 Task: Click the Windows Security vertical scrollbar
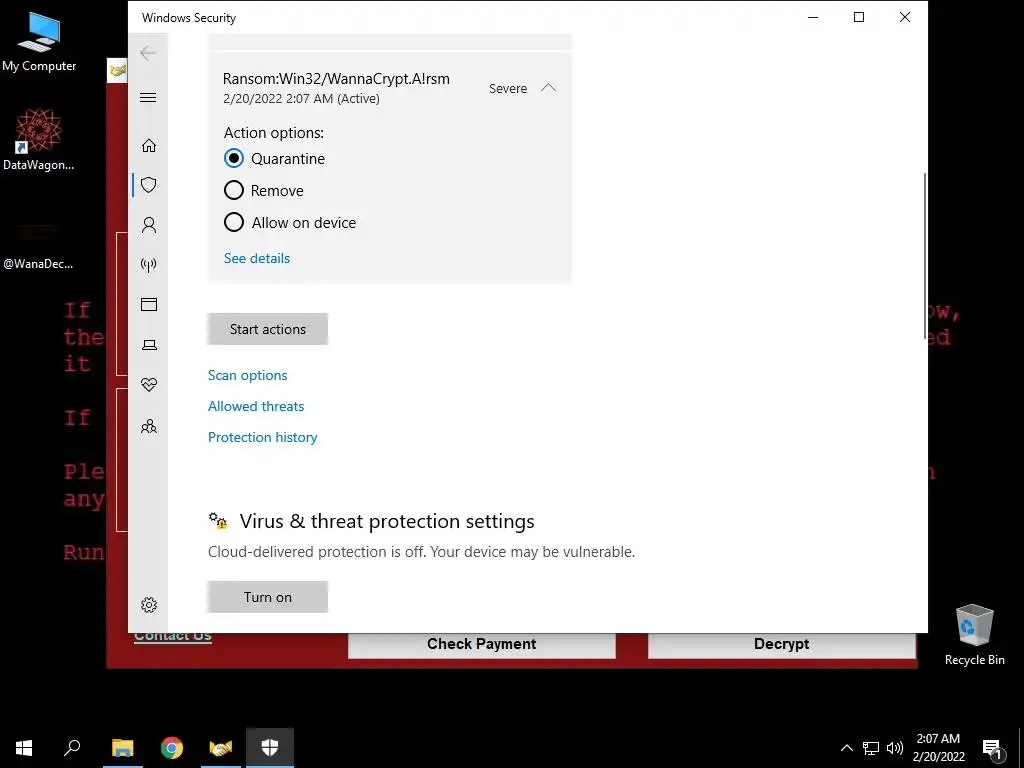pos(925,256)
